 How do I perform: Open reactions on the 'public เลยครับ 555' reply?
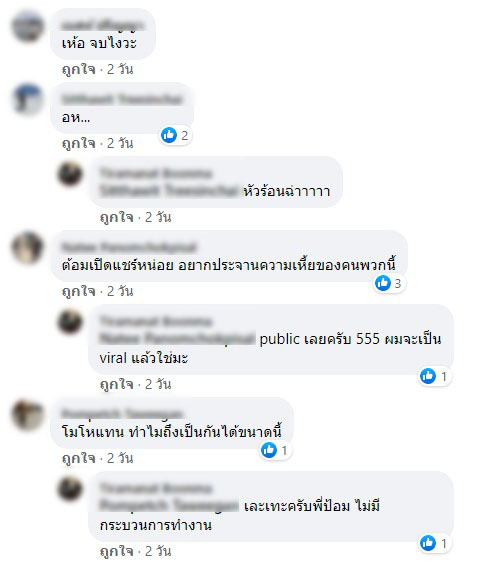click(x=434, y=376)
